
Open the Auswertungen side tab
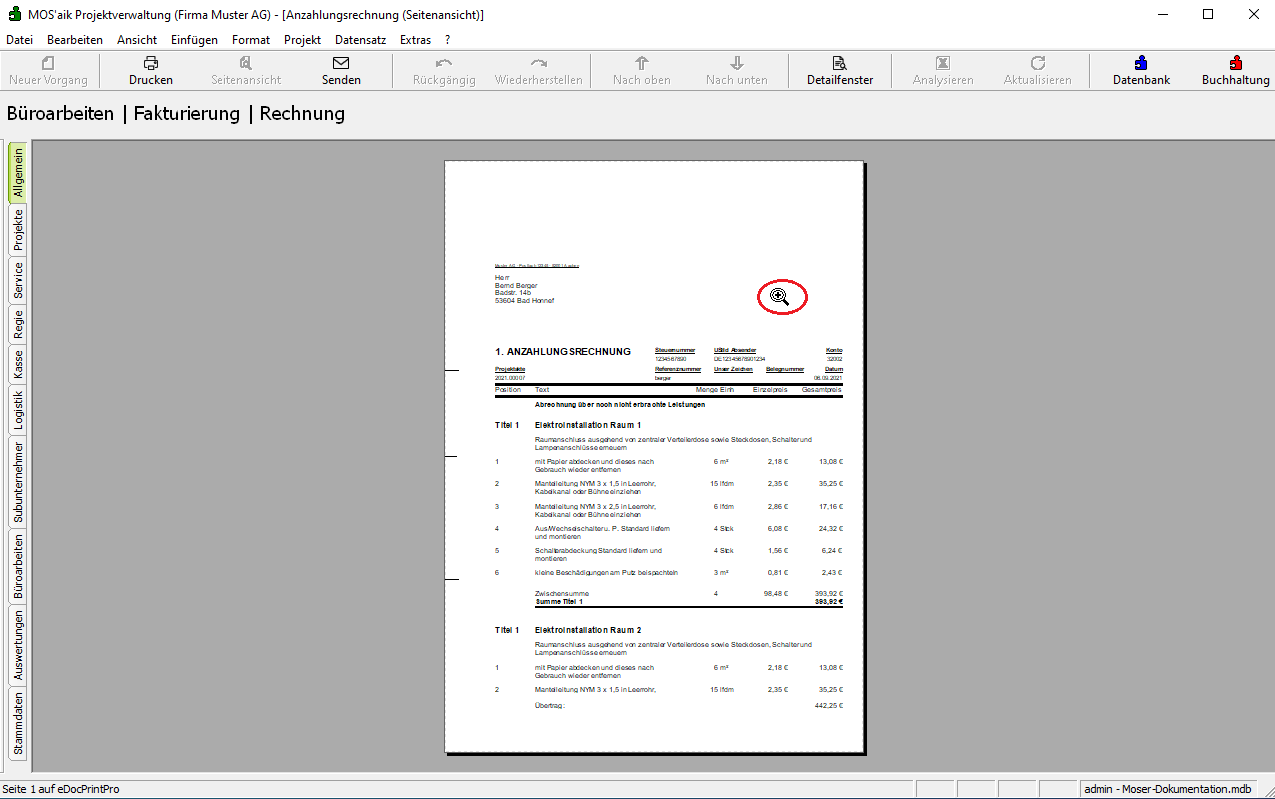click(x=18, y=645)
